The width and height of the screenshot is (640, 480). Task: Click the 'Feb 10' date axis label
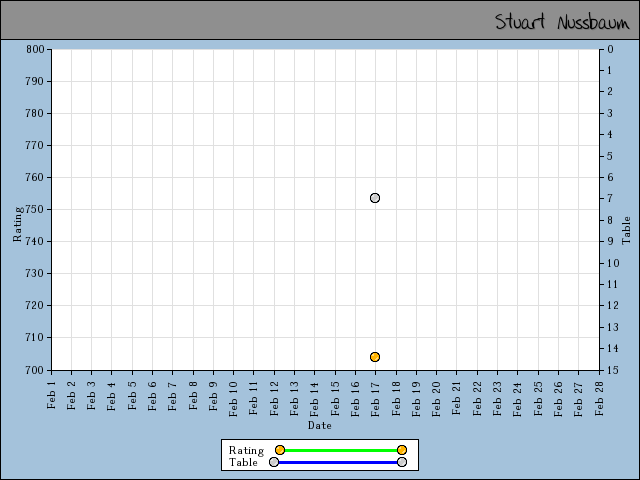click(233, 399)
